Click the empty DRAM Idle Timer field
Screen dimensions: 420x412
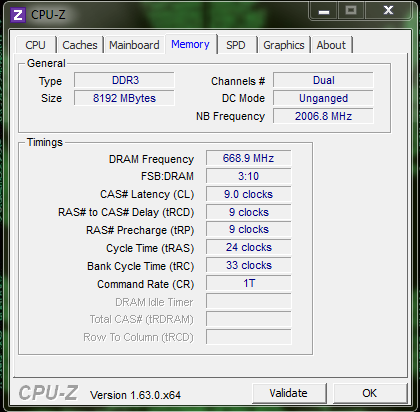(x=249, y=301)
